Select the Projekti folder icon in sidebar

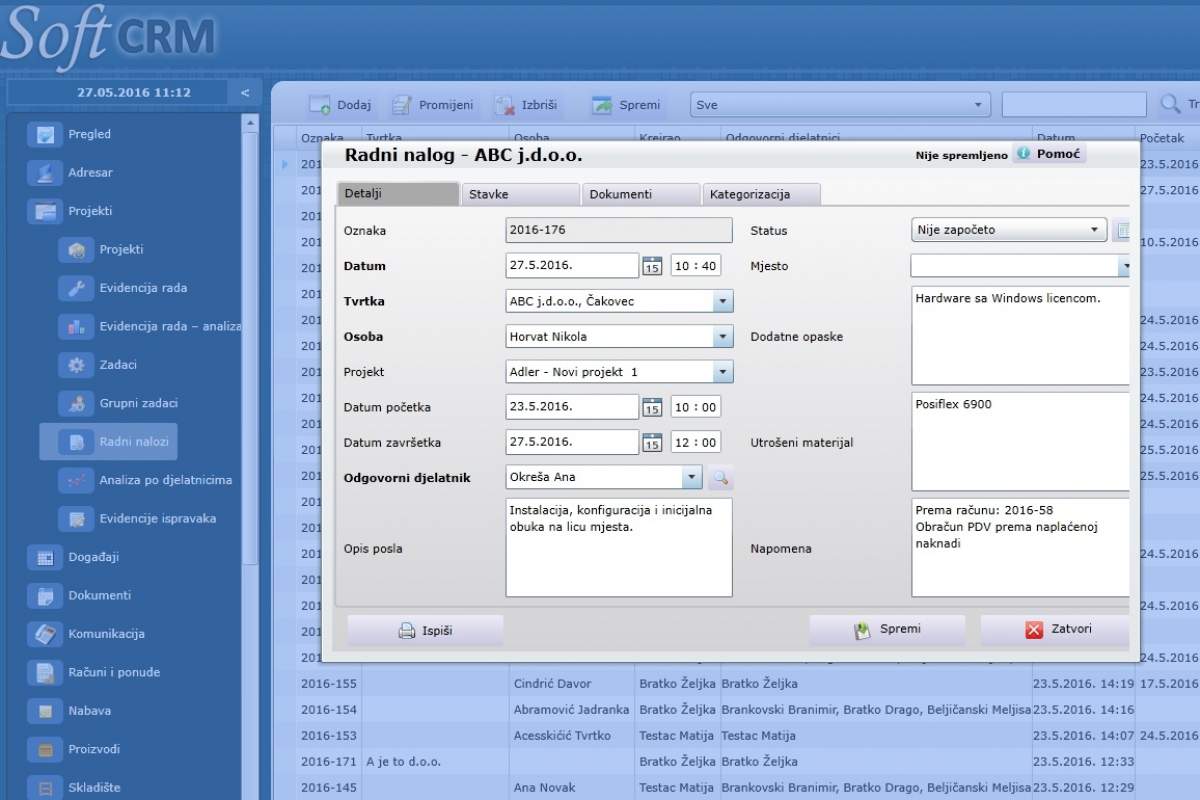(45, 211)
